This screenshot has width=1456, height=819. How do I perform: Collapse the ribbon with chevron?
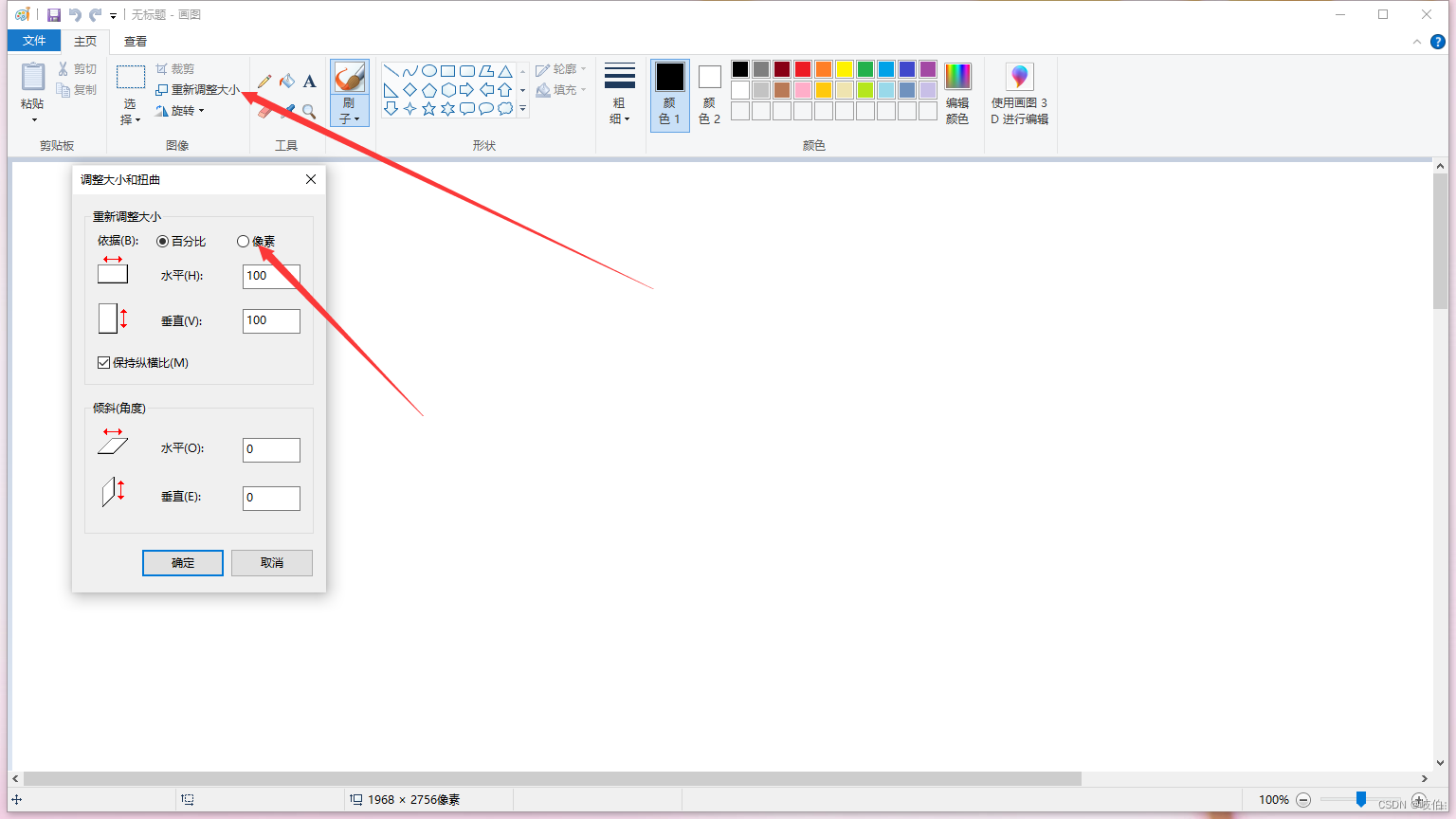(x=1417, y=42)
